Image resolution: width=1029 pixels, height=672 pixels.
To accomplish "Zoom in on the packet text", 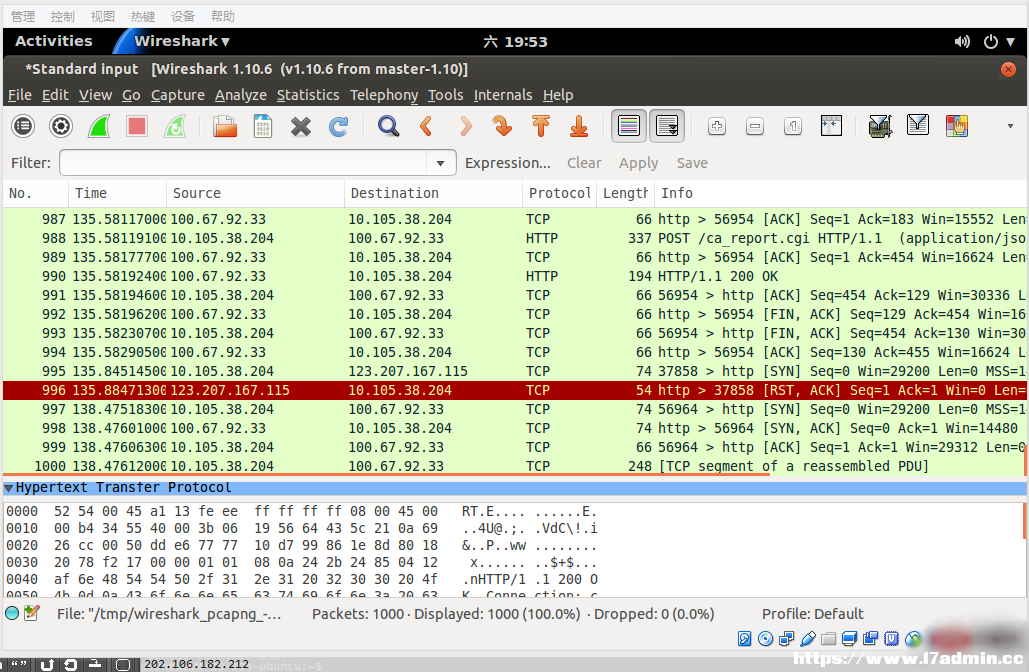I will pos(717,126).
